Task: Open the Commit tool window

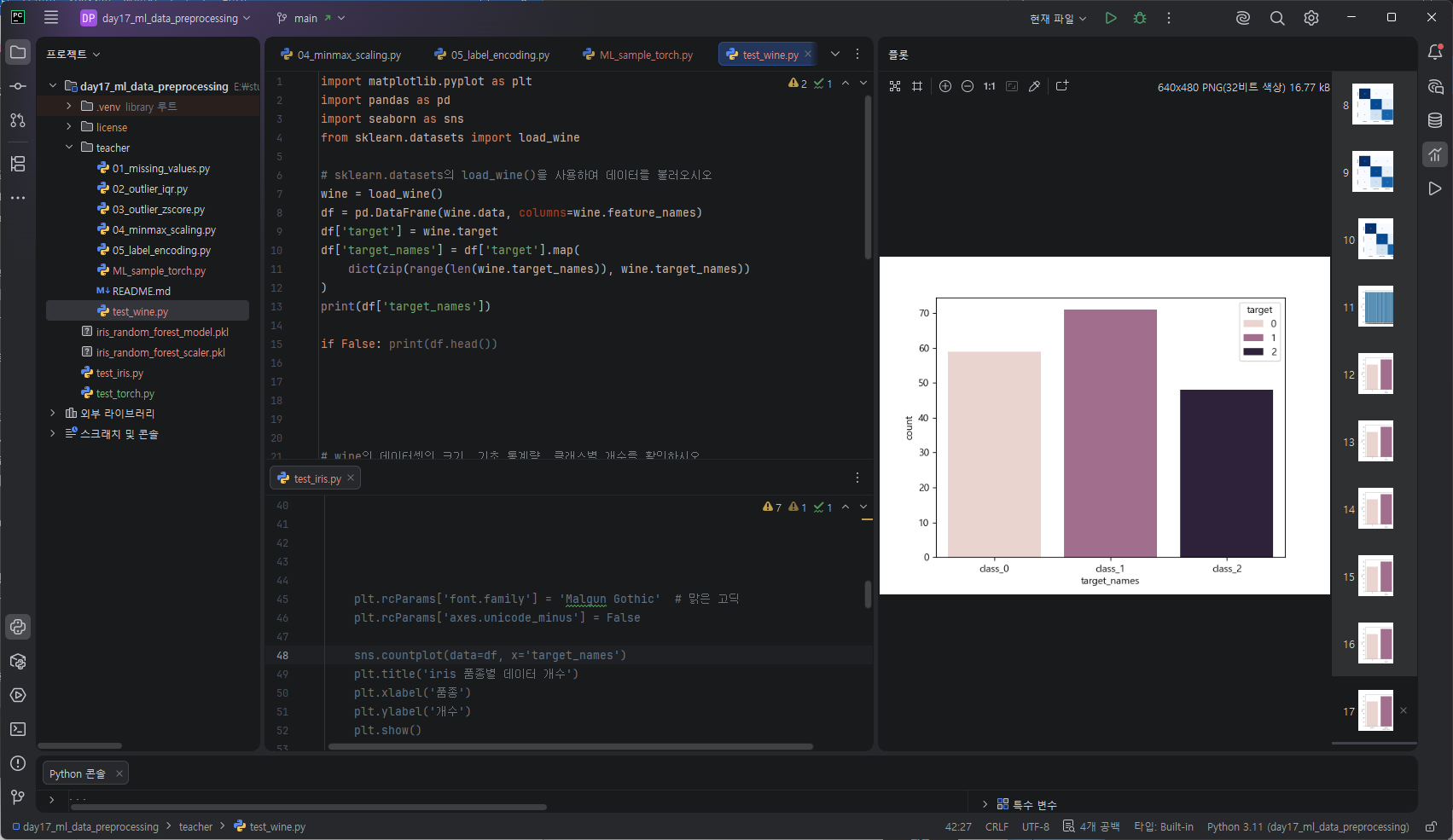Action: click(x=18, y=86)
